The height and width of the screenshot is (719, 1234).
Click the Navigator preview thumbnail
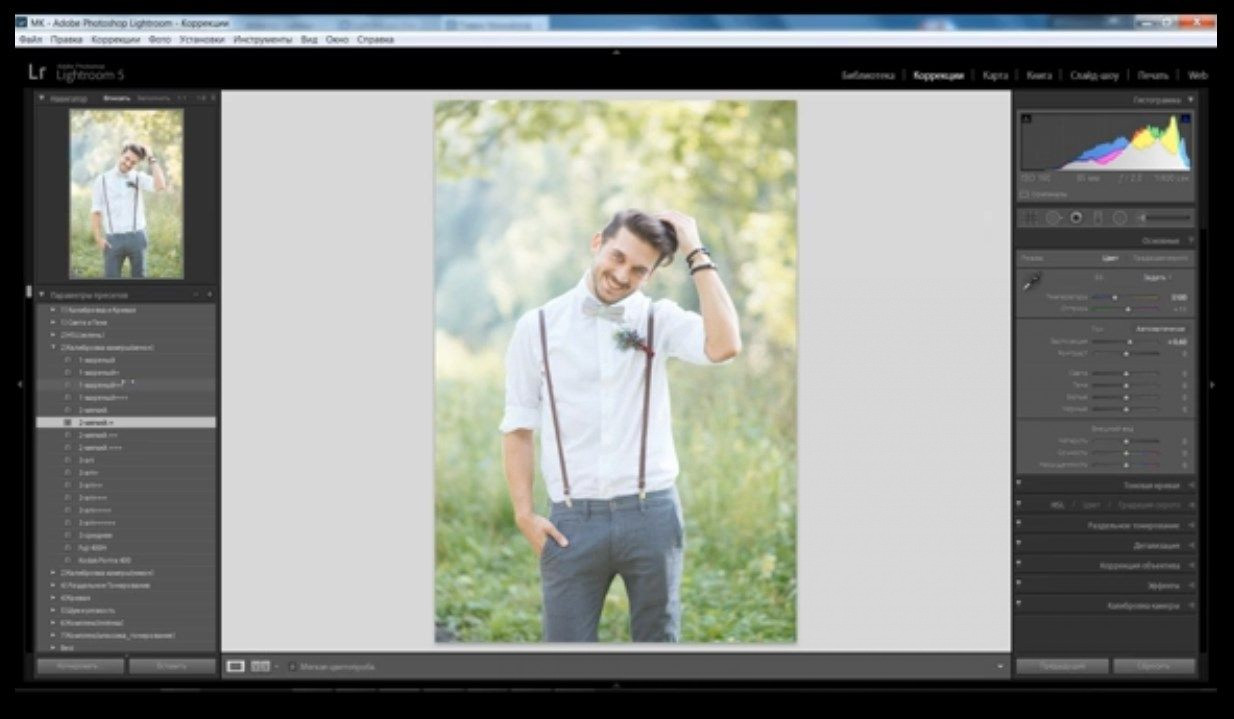(126, 193)
